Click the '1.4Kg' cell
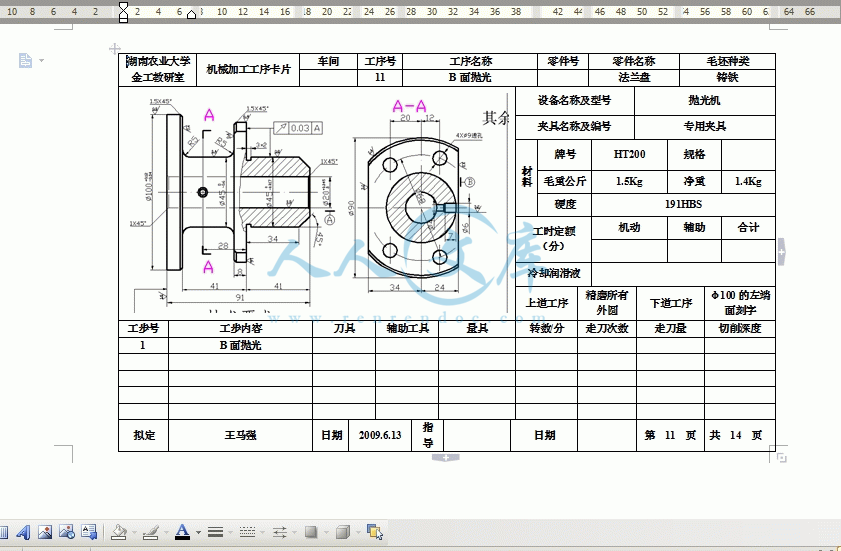 (748, 182)
